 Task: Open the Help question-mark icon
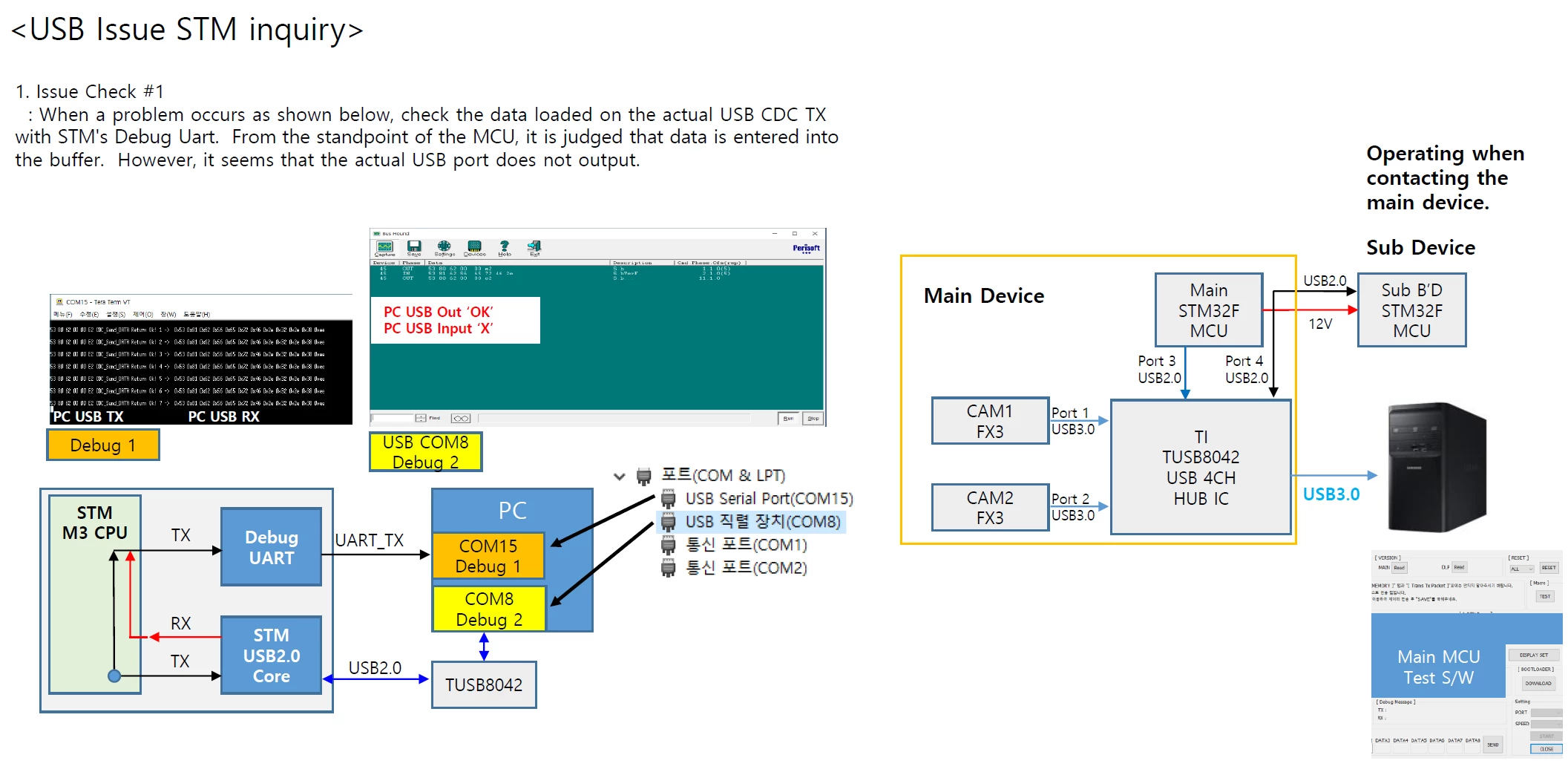tap(505, 246)
